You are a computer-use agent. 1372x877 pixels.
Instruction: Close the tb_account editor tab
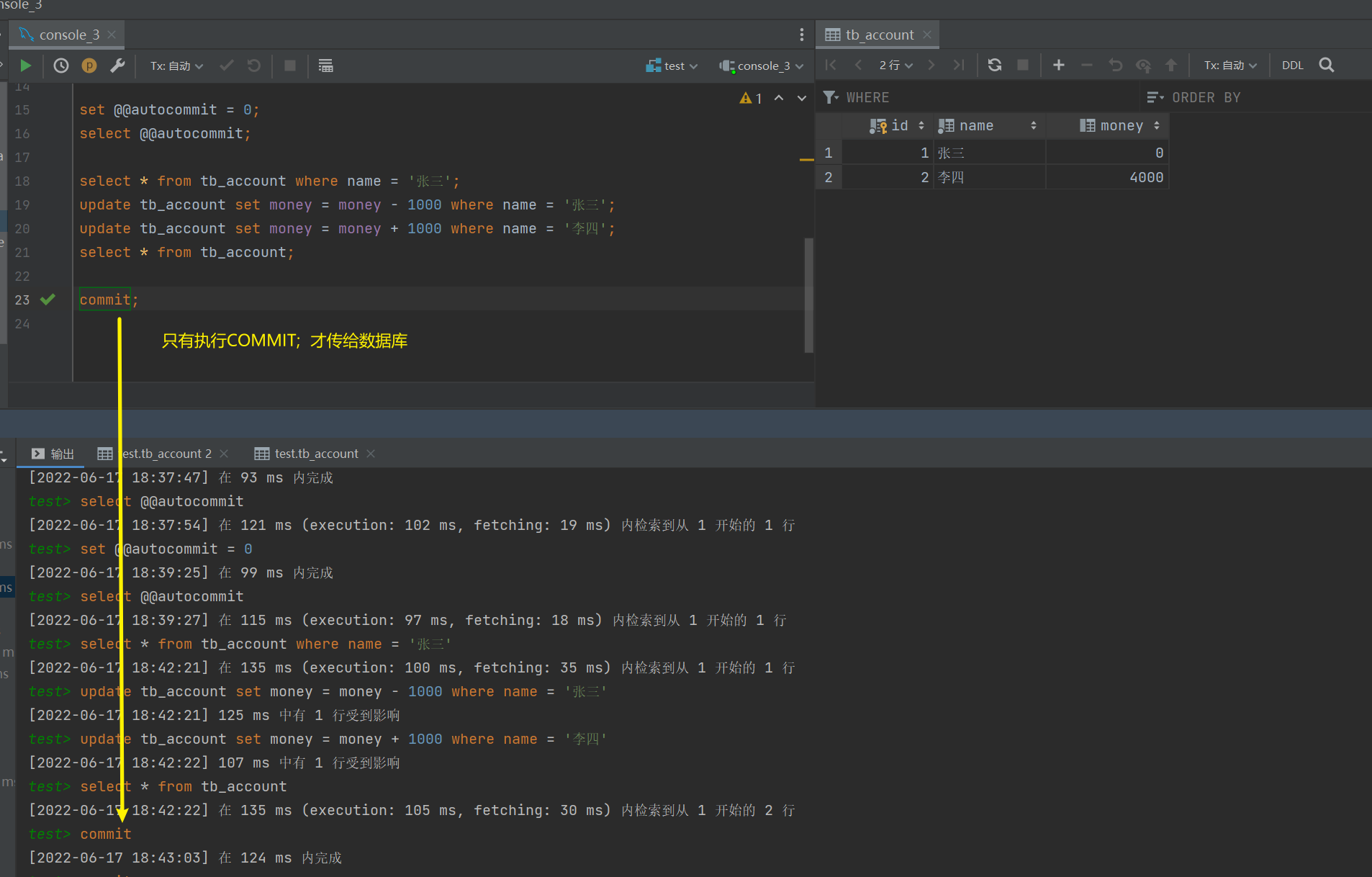pos(927,35)
